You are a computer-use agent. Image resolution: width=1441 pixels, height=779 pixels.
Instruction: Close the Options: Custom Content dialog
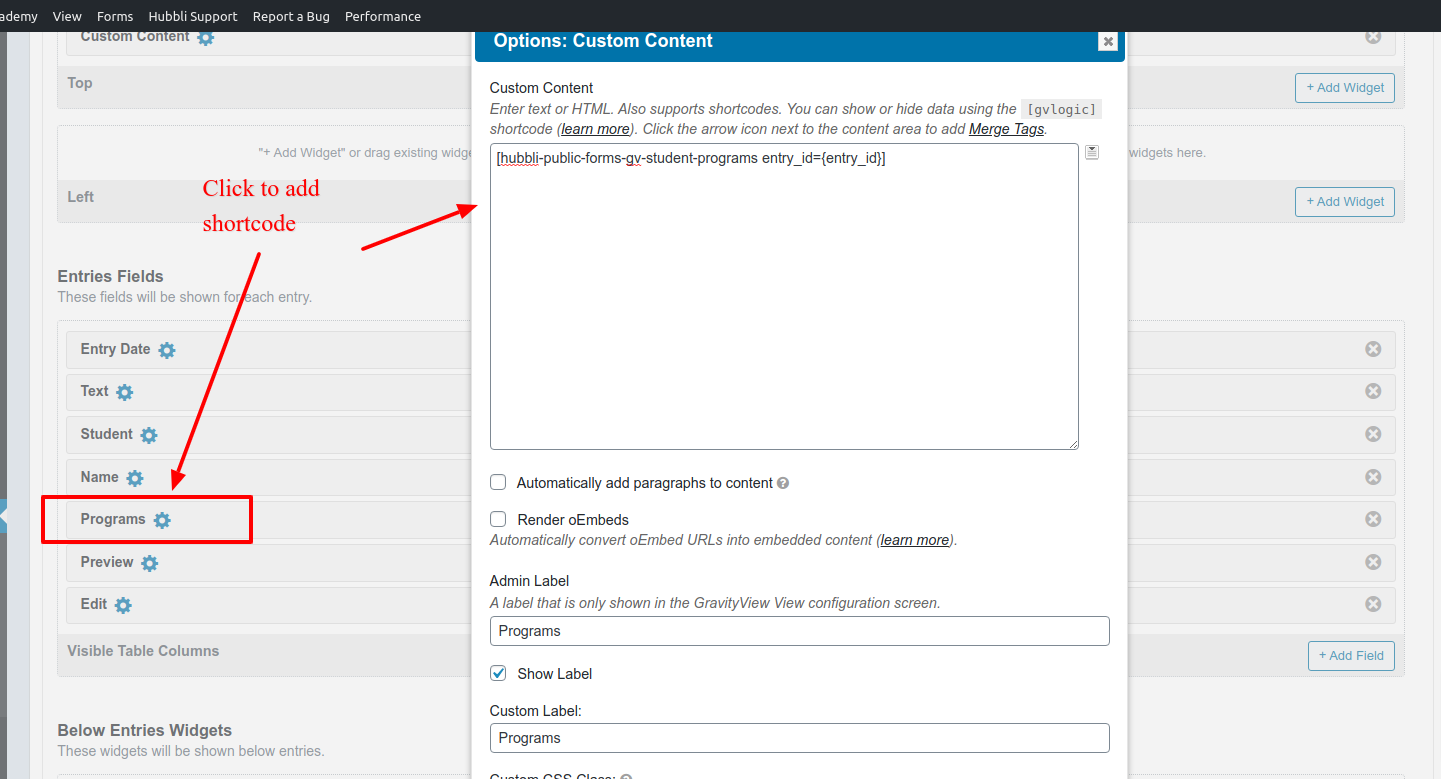(x=1107, y=41)
